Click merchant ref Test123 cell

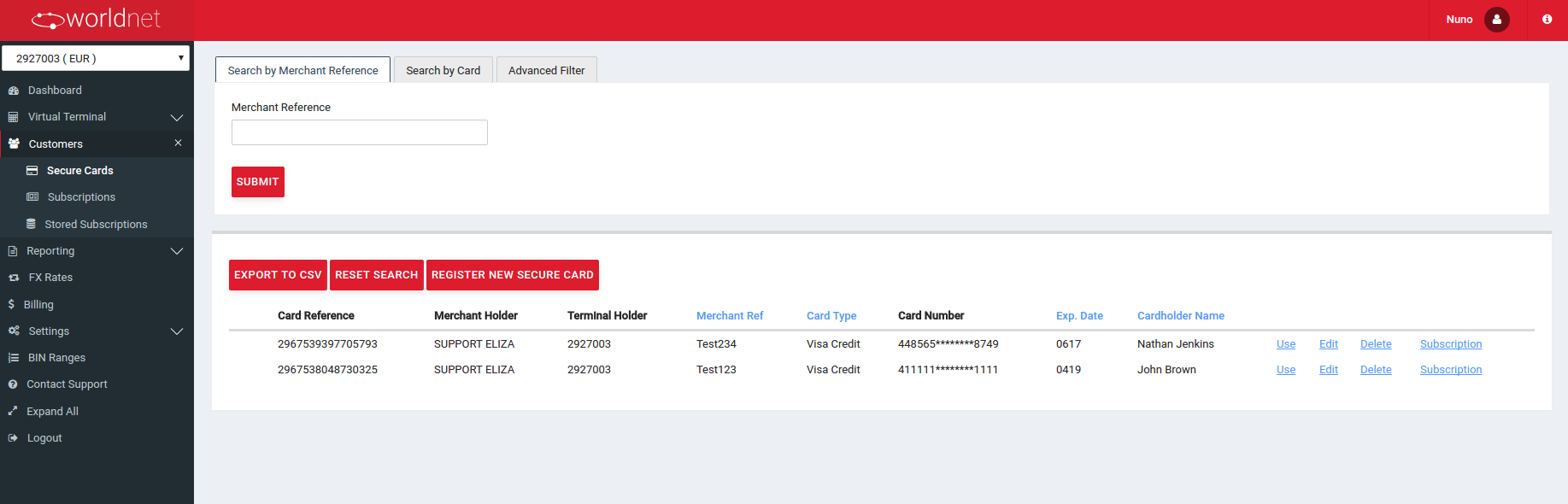(x=716, y=370)
